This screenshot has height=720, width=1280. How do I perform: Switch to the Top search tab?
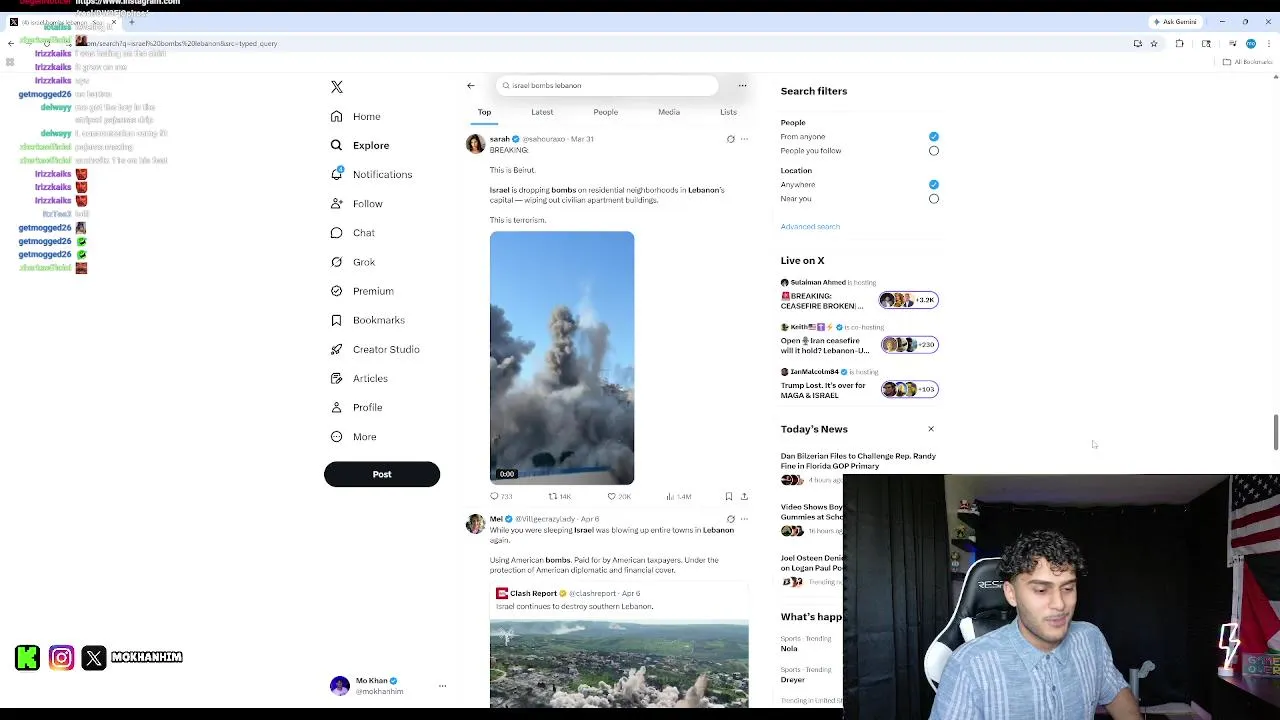(484, 112)
